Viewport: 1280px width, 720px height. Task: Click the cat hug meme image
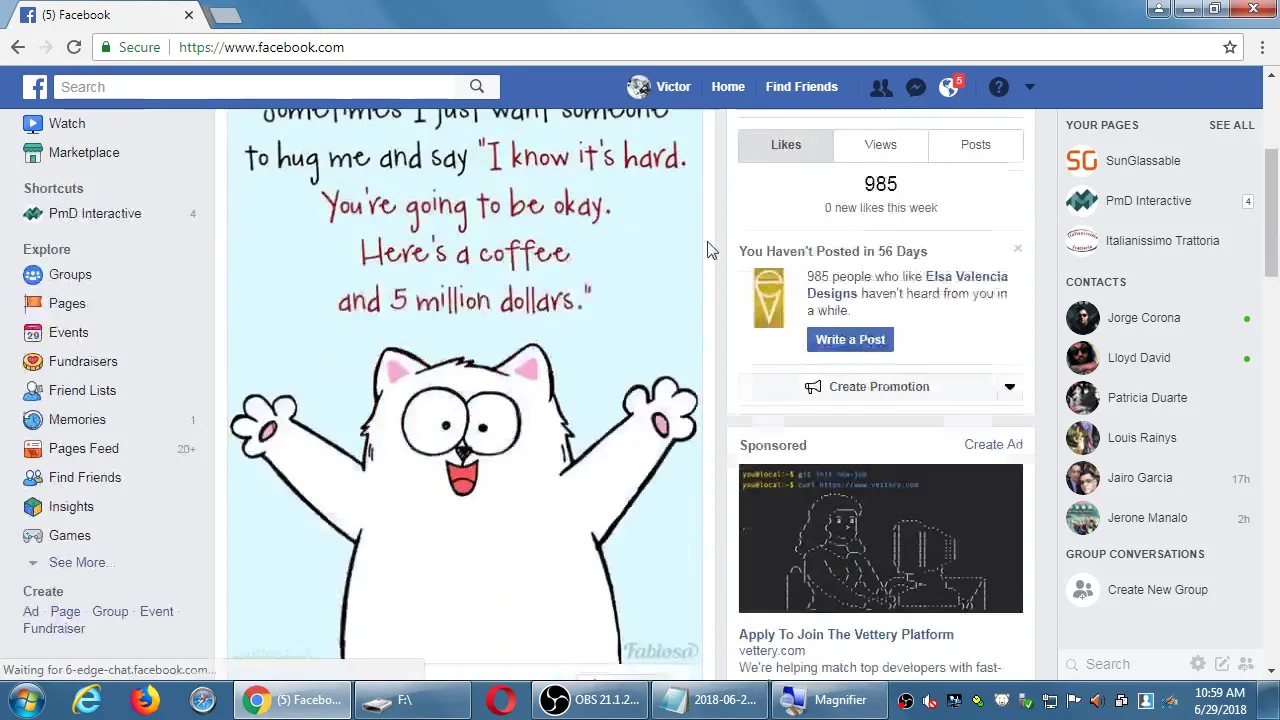(465, 385)
